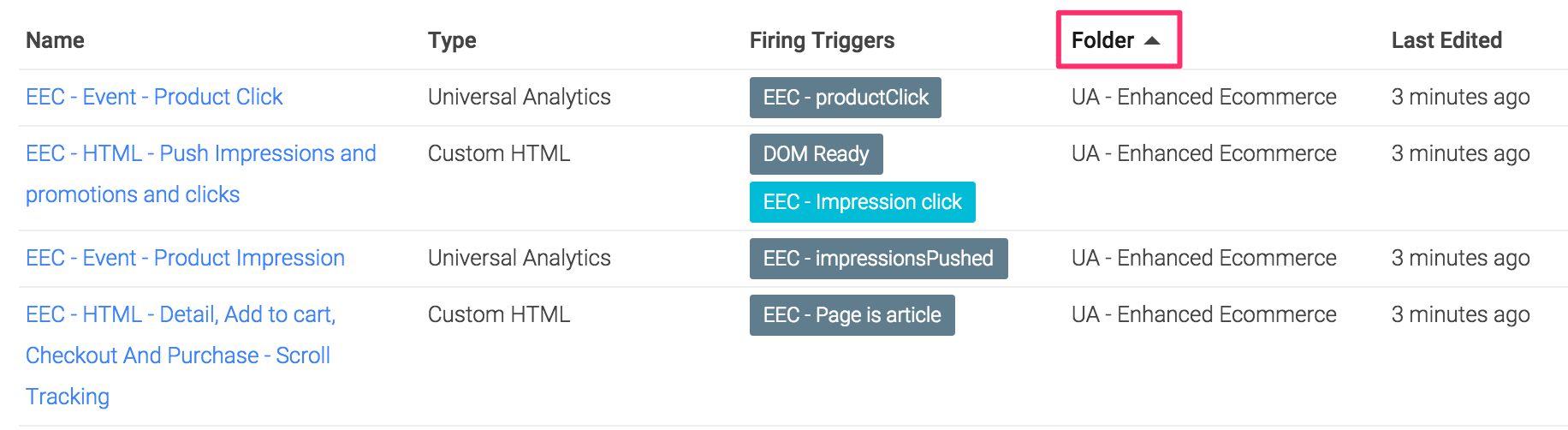Click the DOM Ready trigger chip
The image size is (1568, 430).
coord(817,154)
